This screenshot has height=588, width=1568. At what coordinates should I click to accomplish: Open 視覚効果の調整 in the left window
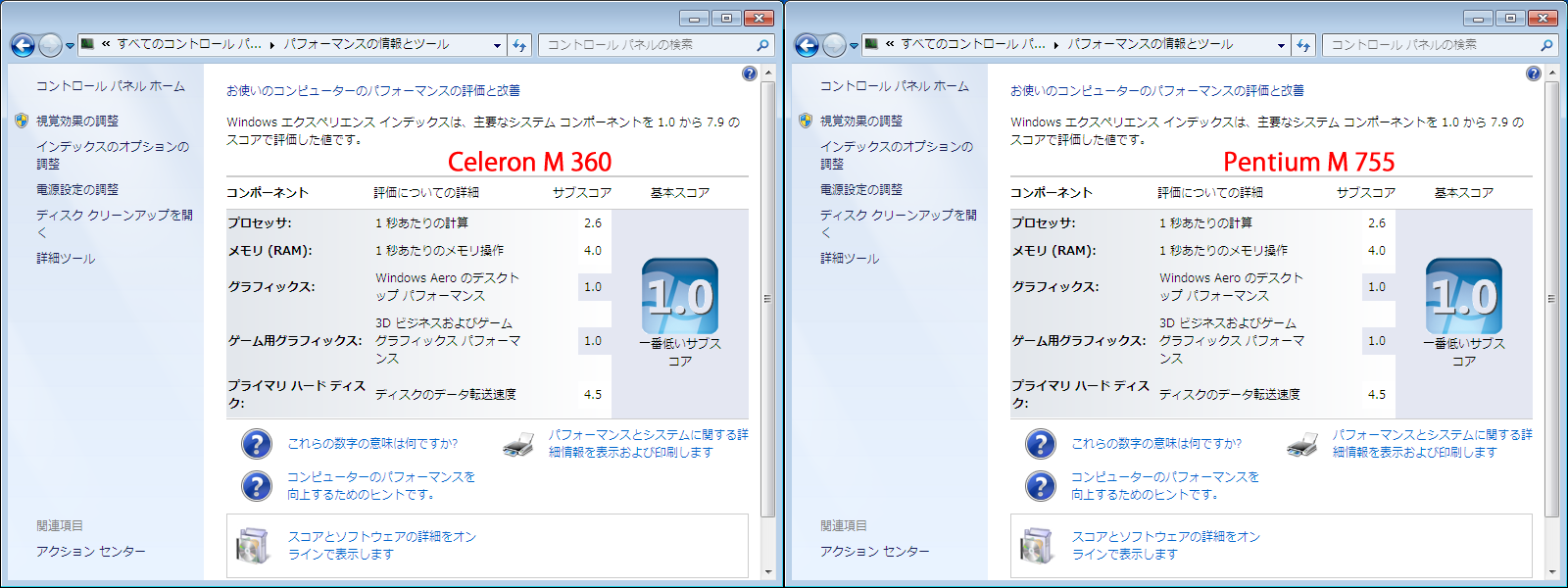[x=77, y=121]
